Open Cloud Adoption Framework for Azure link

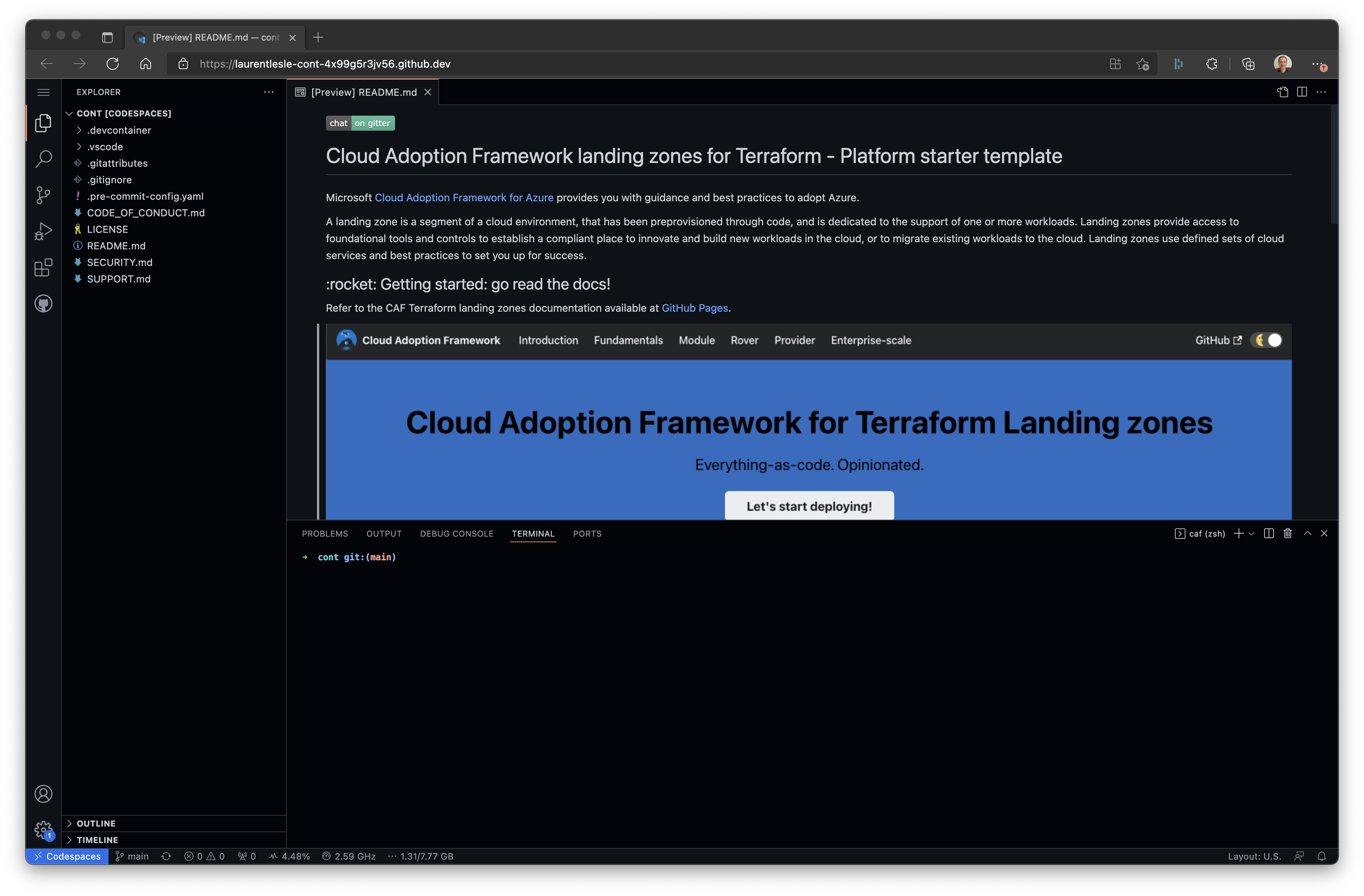tap(464, 198)
